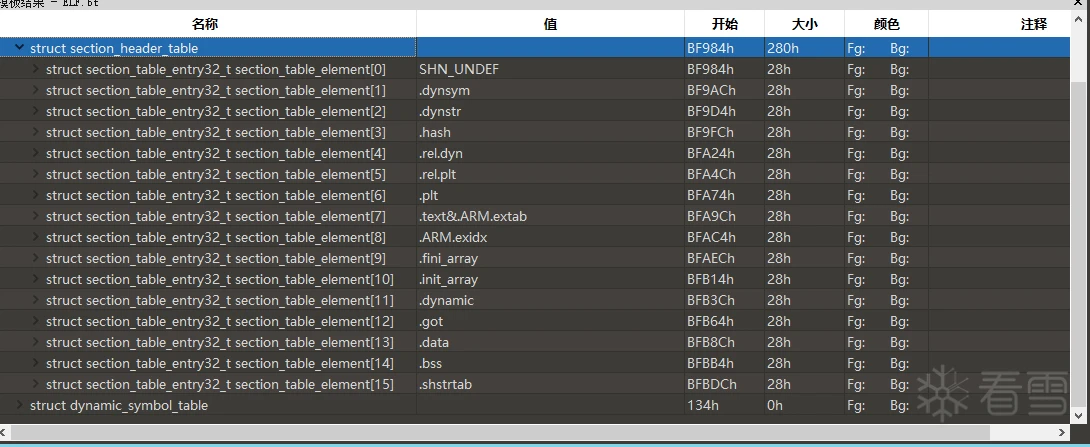This screenshot has width=1090, height=447.
Task: Expand section_table_element[3] row
Action: coord(36,132)
